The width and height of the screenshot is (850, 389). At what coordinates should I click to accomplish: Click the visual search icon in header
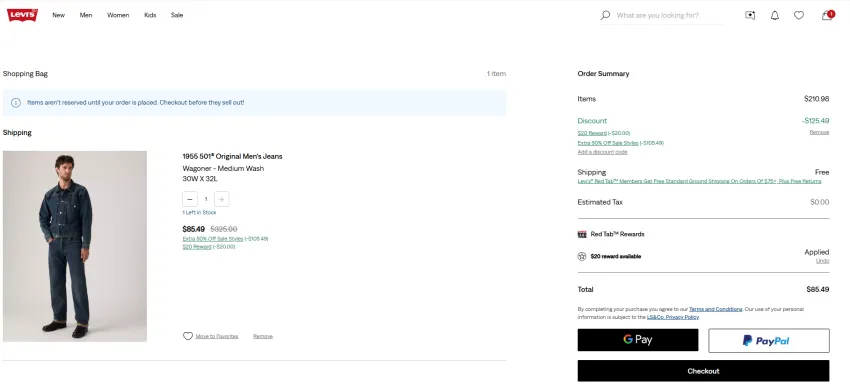750,15
